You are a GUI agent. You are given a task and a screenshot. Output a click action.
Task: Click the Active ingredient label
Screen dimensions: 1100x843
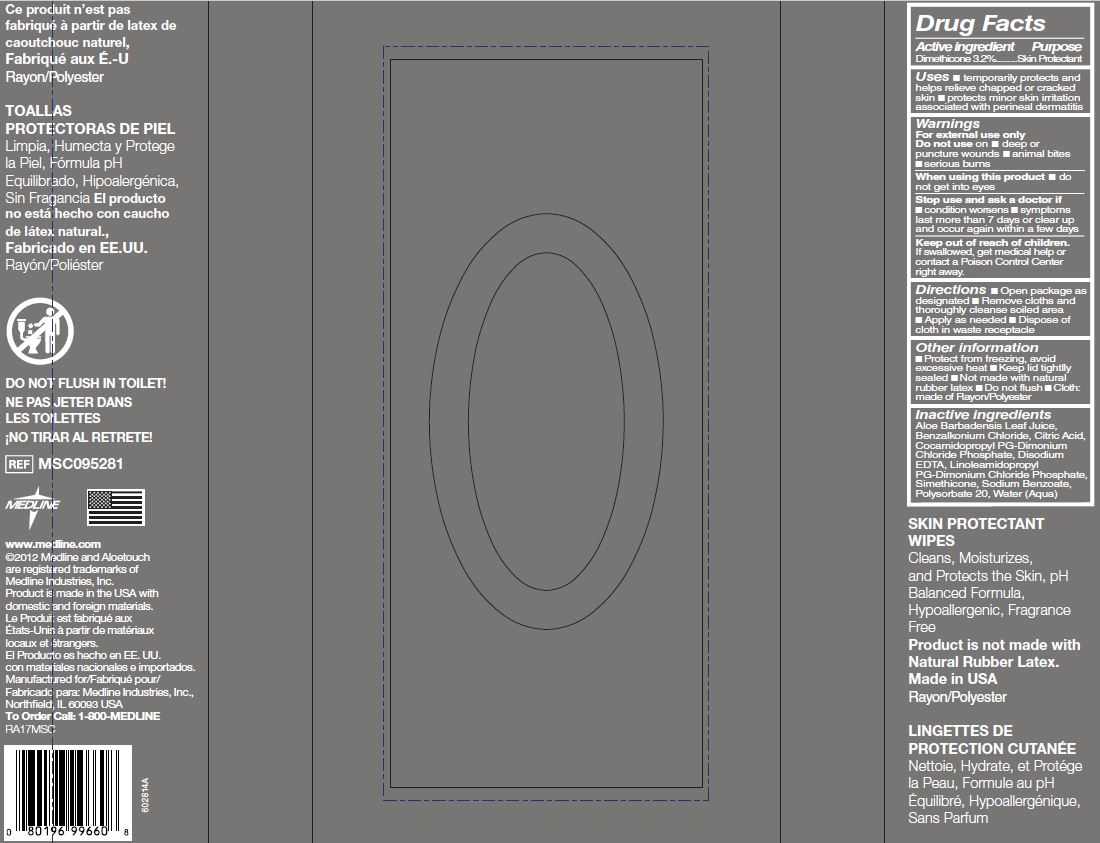pos(964,47)
